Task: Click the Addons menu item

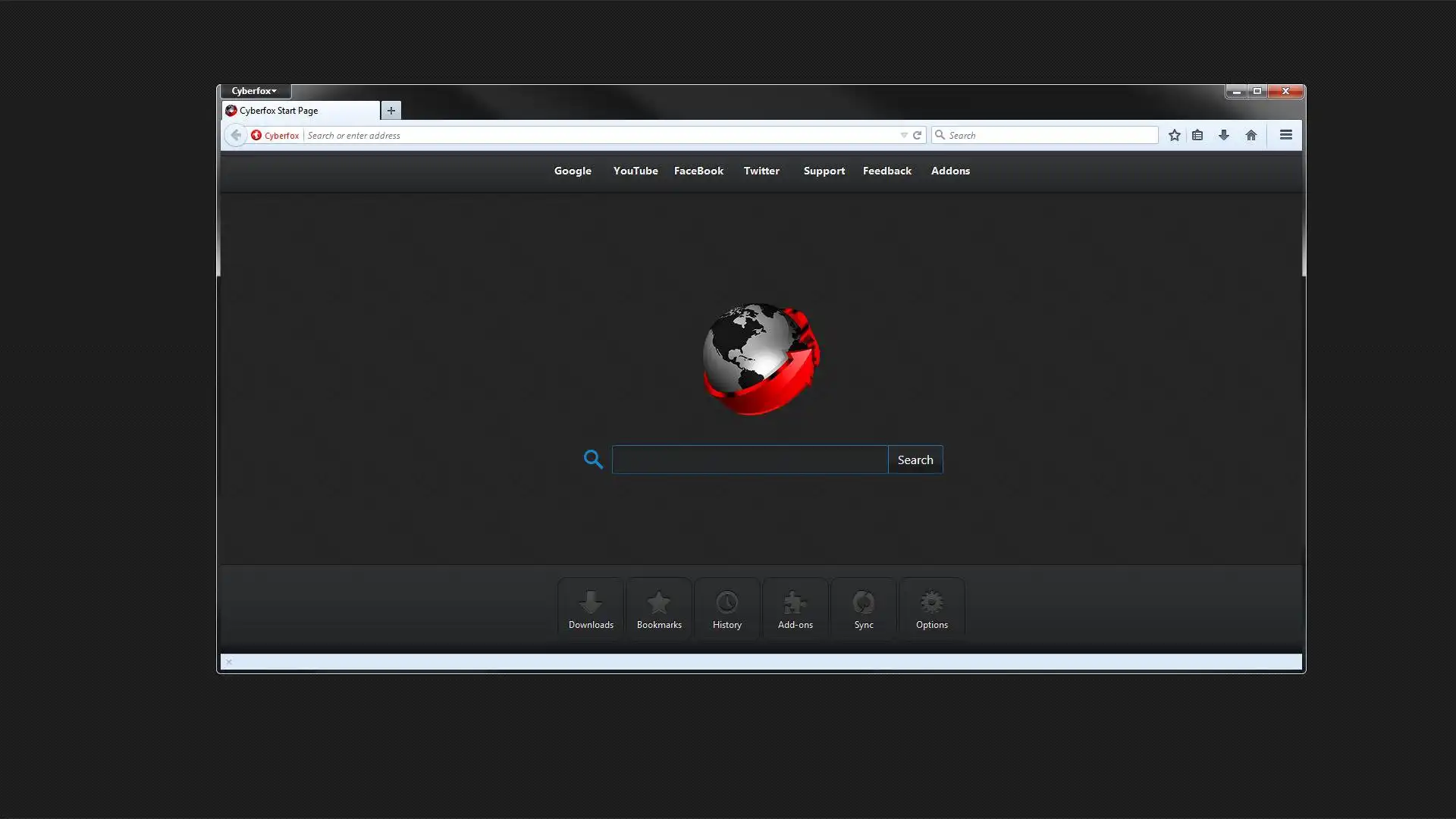Action: tap(950, 170)
